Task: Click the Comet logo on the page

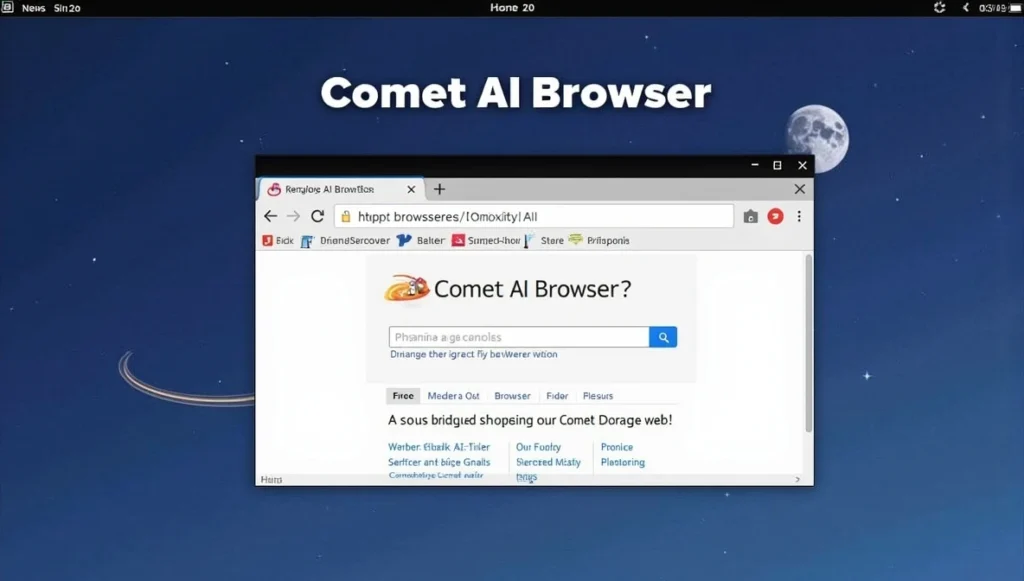Action: tap(408, 288)
